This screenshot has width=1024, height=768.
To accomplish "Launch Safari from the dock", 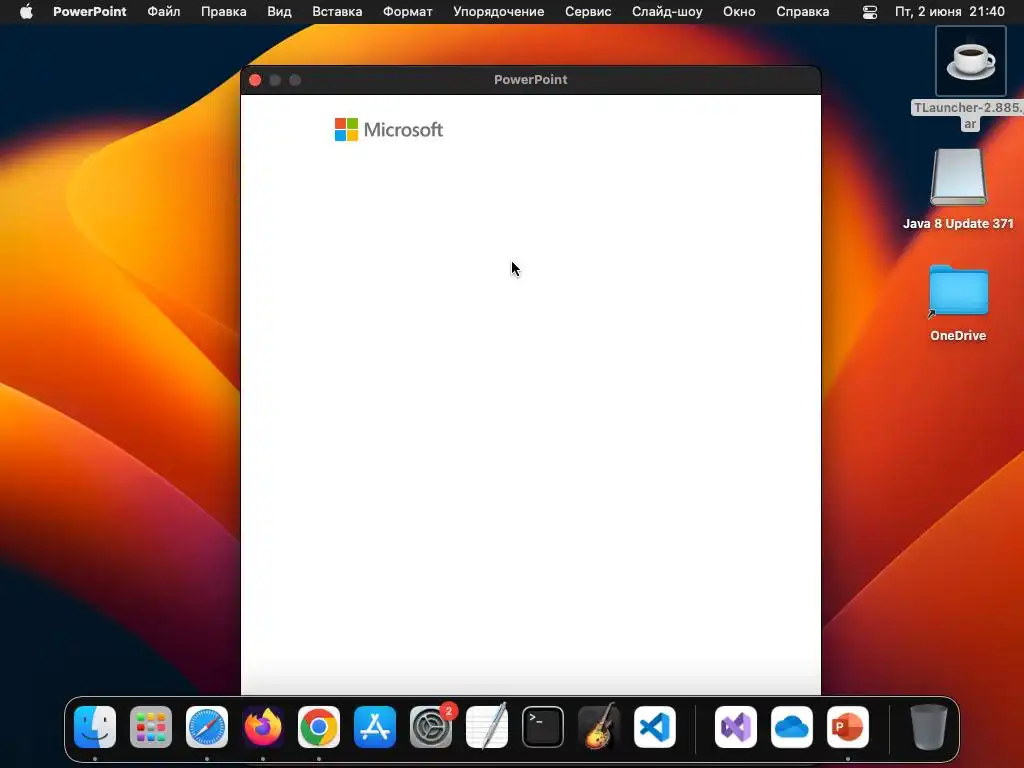I will coord(207,727).
